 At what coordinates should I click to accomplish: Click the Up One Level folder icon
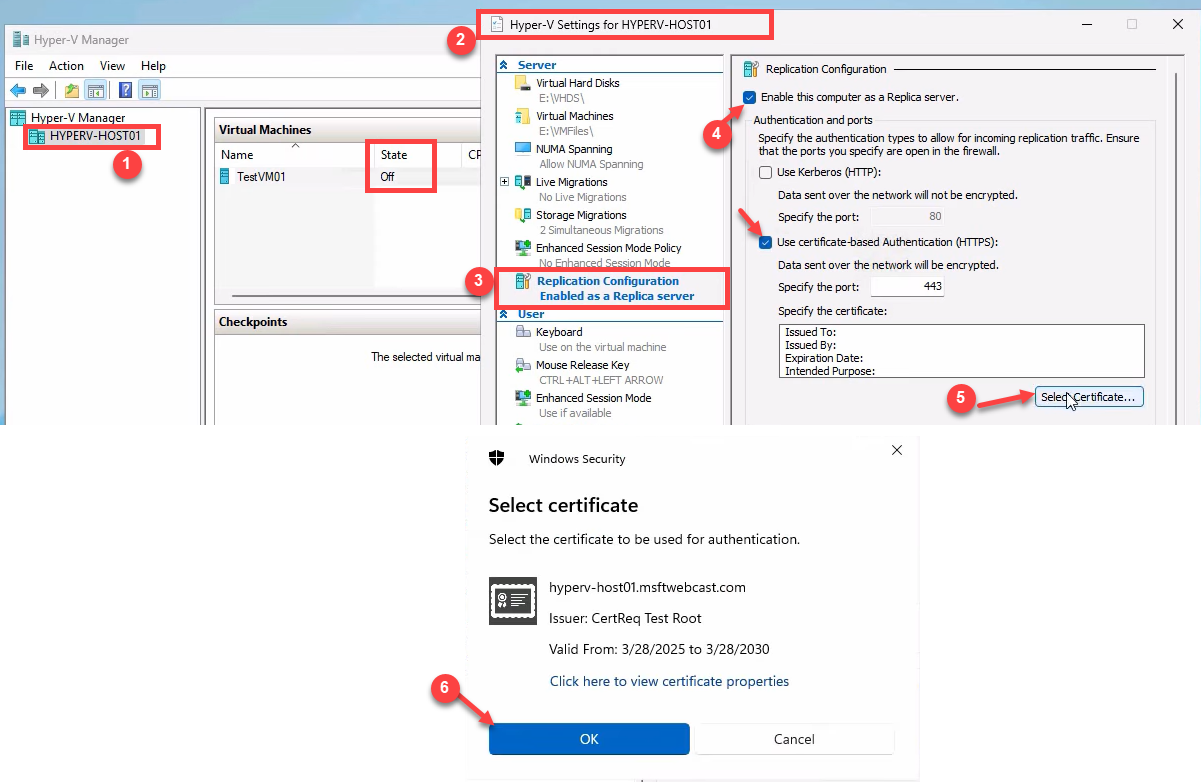72,91
